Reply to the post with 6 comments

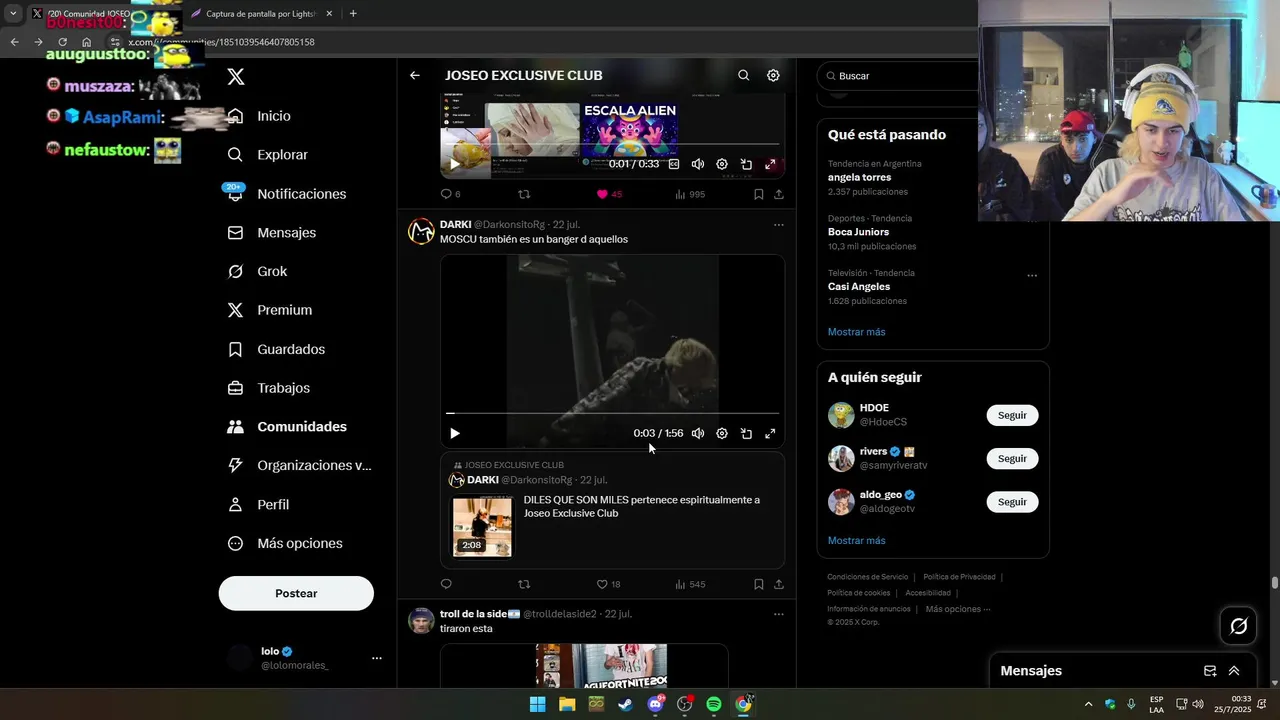tap(450, 194)
